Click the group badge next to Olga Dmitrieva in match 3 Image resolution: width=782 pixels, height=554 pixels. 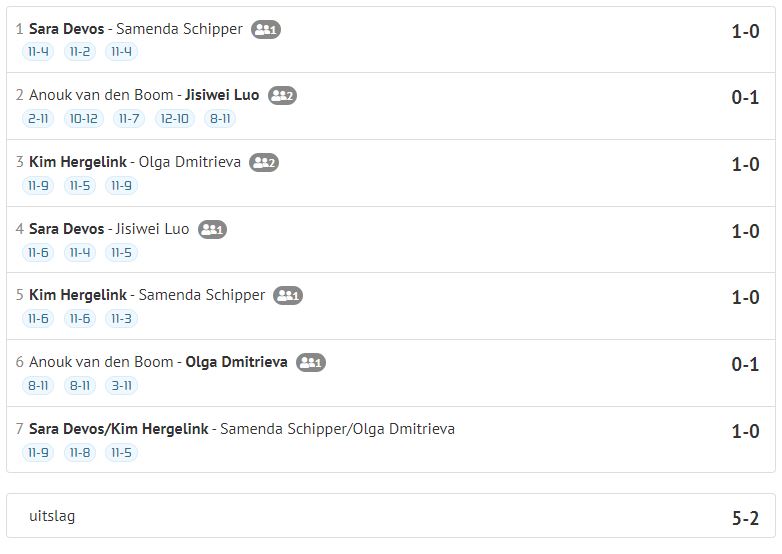tap(264, 162)
